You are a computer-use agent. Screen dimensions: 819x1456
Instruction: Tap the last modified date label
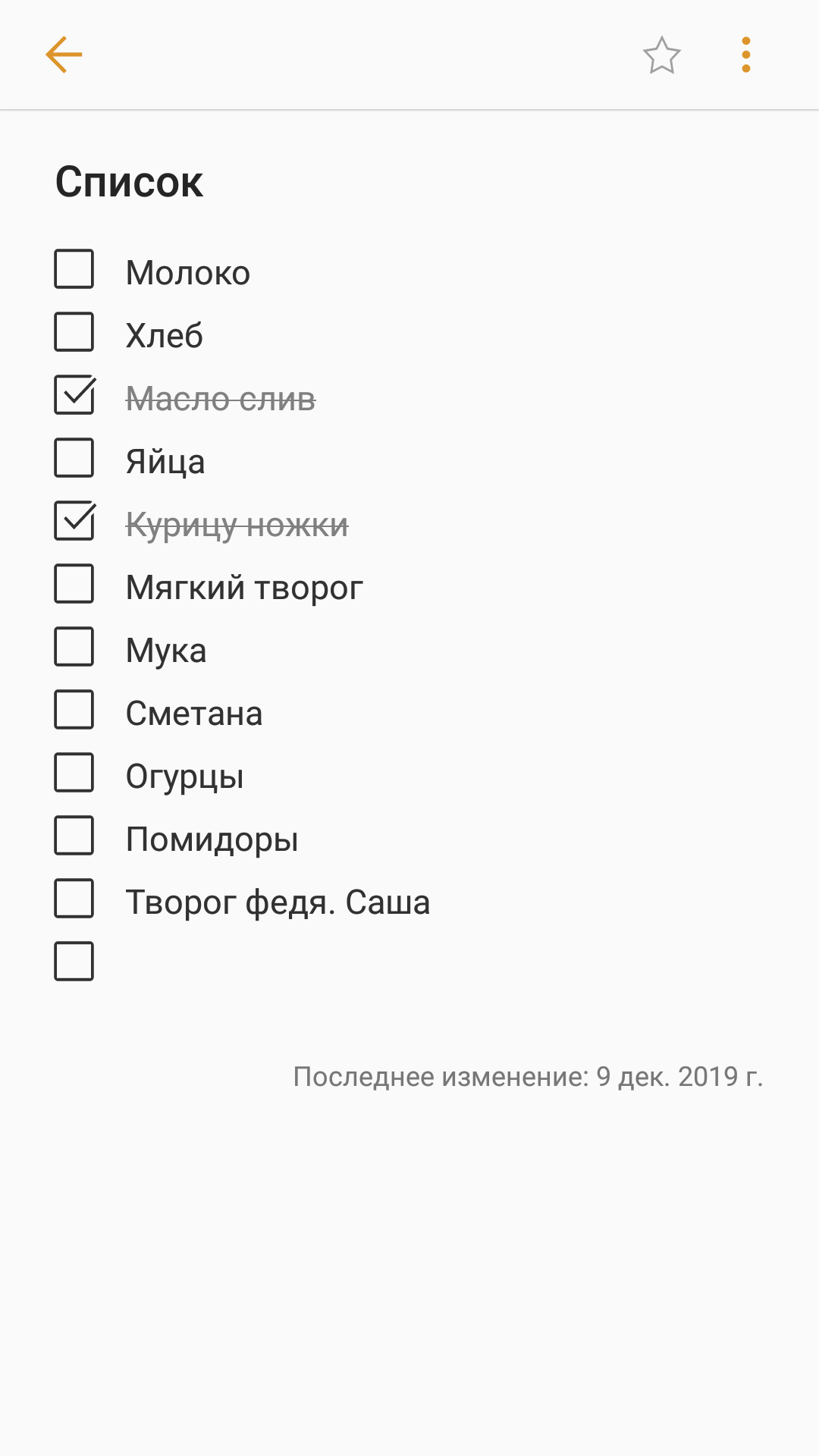[x=528, y=1077]
